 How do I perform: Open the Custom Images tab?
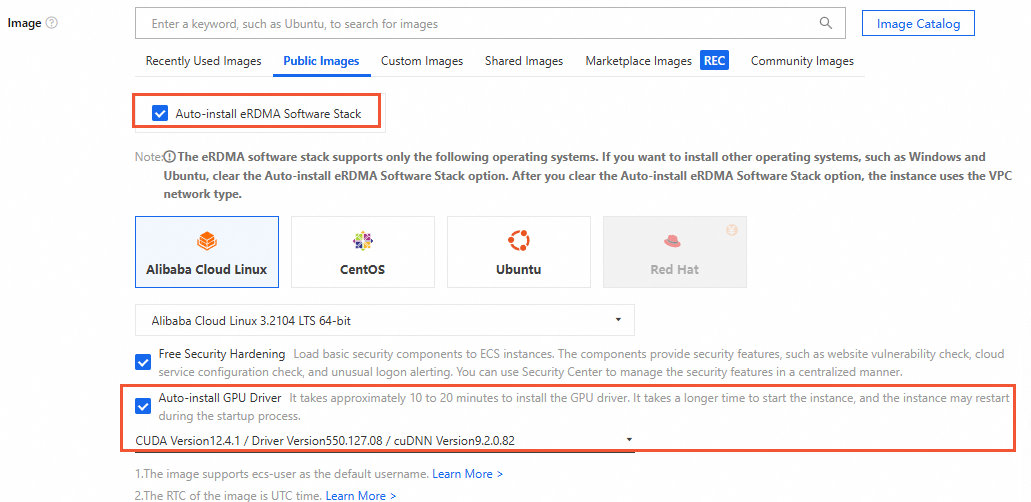pos(422,61)
